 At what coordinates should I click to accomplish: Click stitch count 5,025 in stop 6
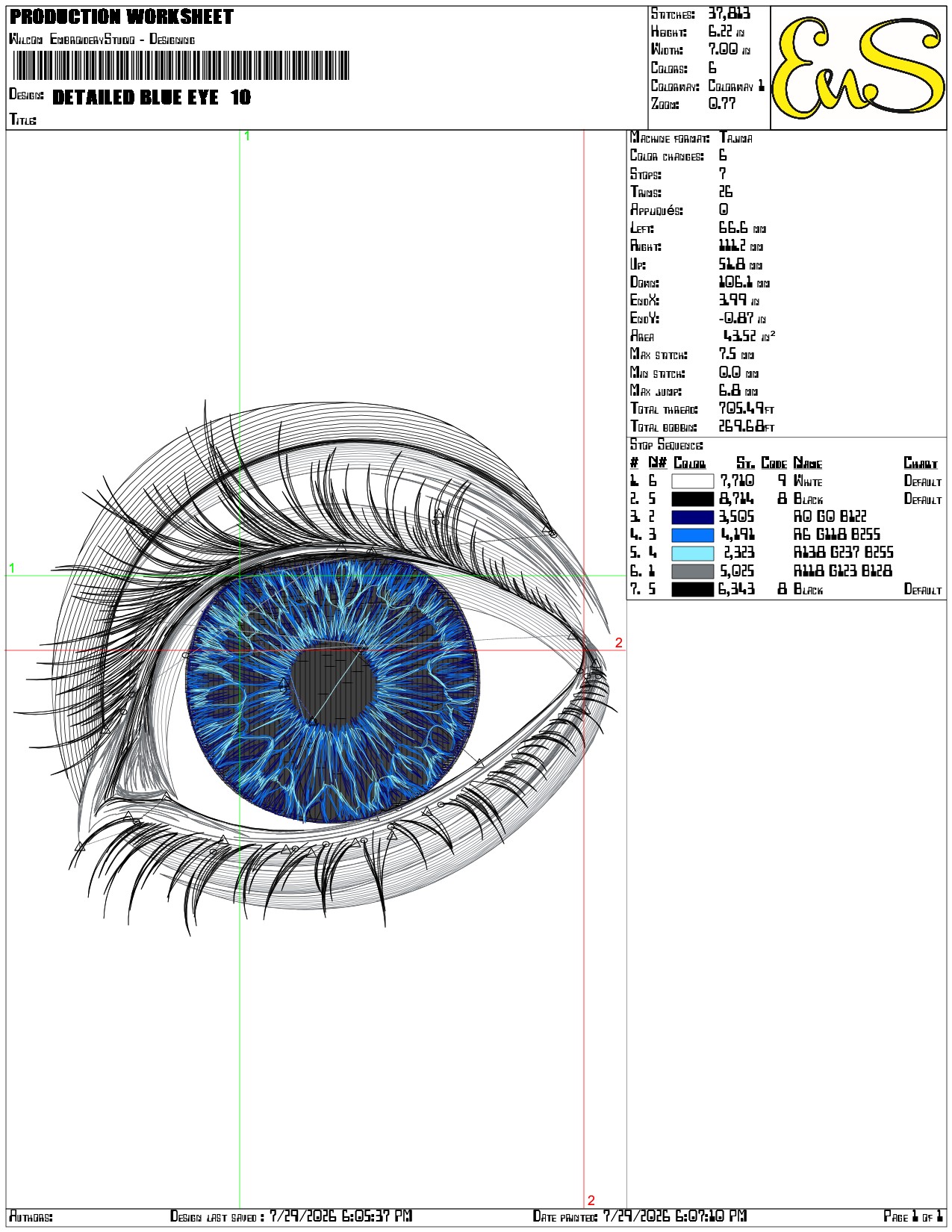pyautogui.click(x=737, y=571)
